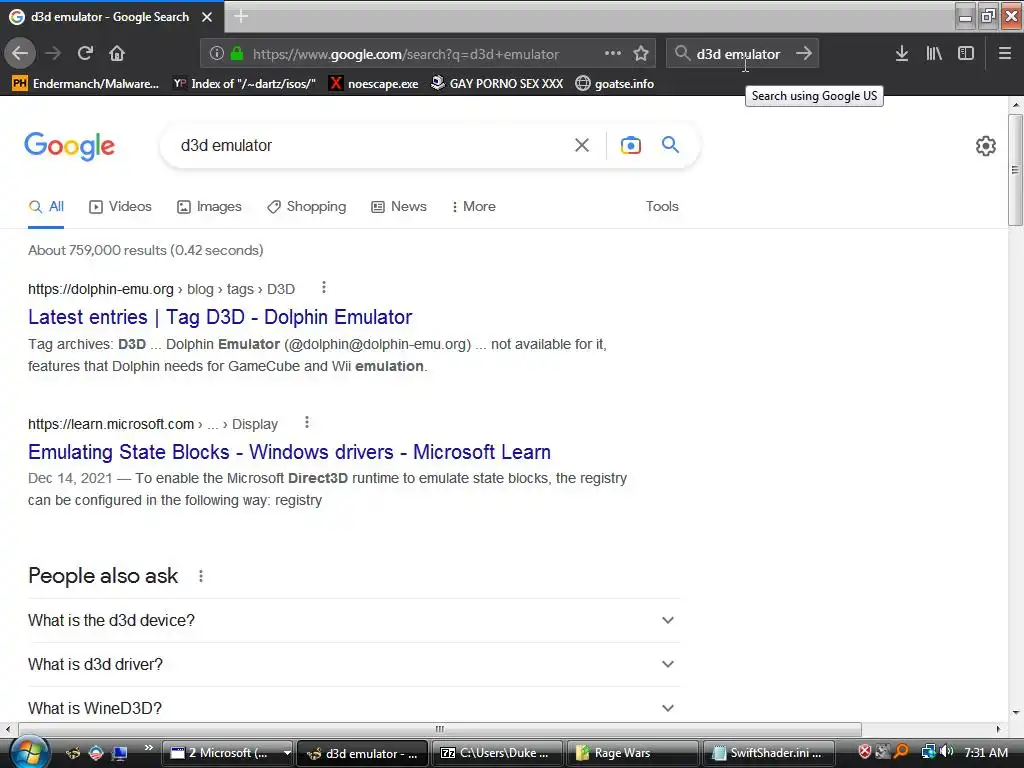Screen dimensions: 1024x768
Task: Open a new browser tab with plus
Action: tap(241, 16)
